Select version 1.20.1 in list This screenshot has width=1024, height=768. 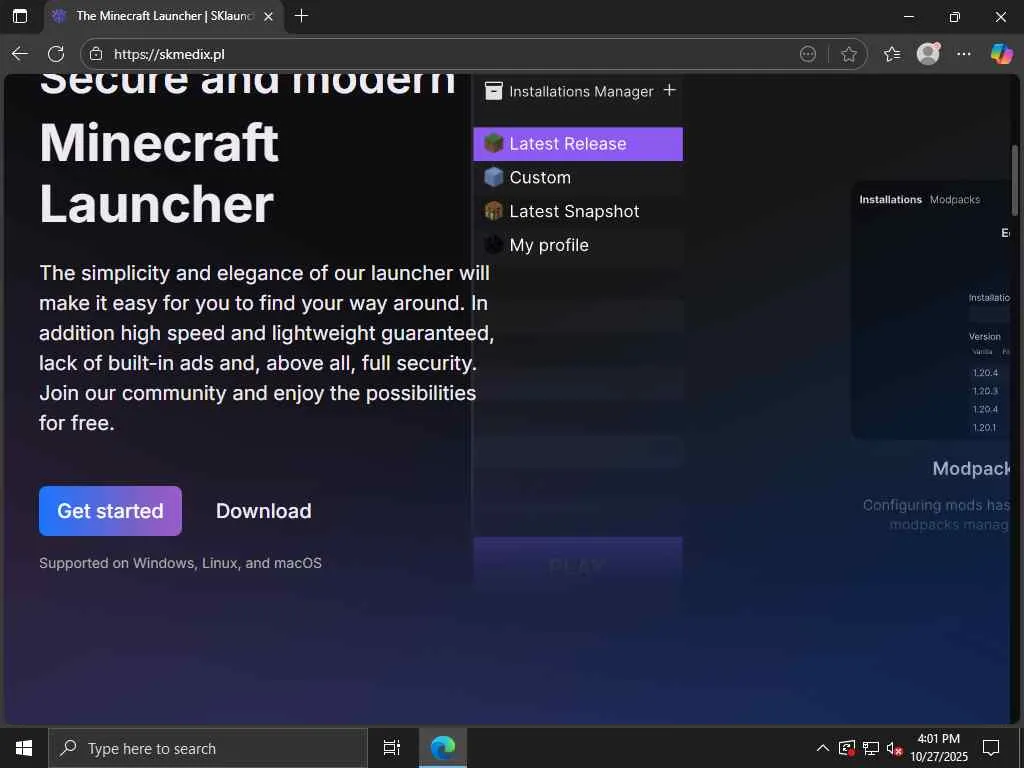[984, 428]
